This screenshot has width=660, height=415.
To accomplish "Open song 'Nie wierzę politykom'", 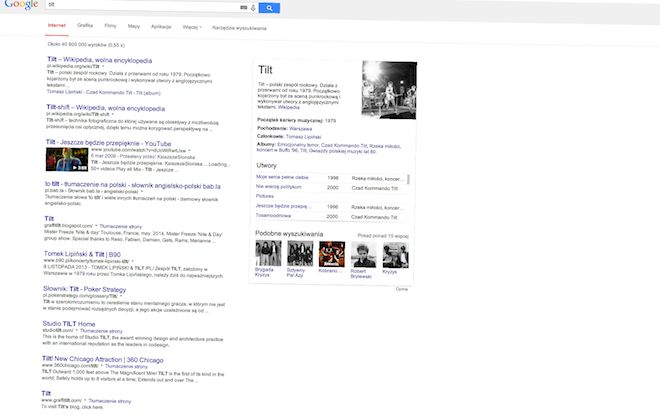I will pyautogui.click(x=279, y=186).
